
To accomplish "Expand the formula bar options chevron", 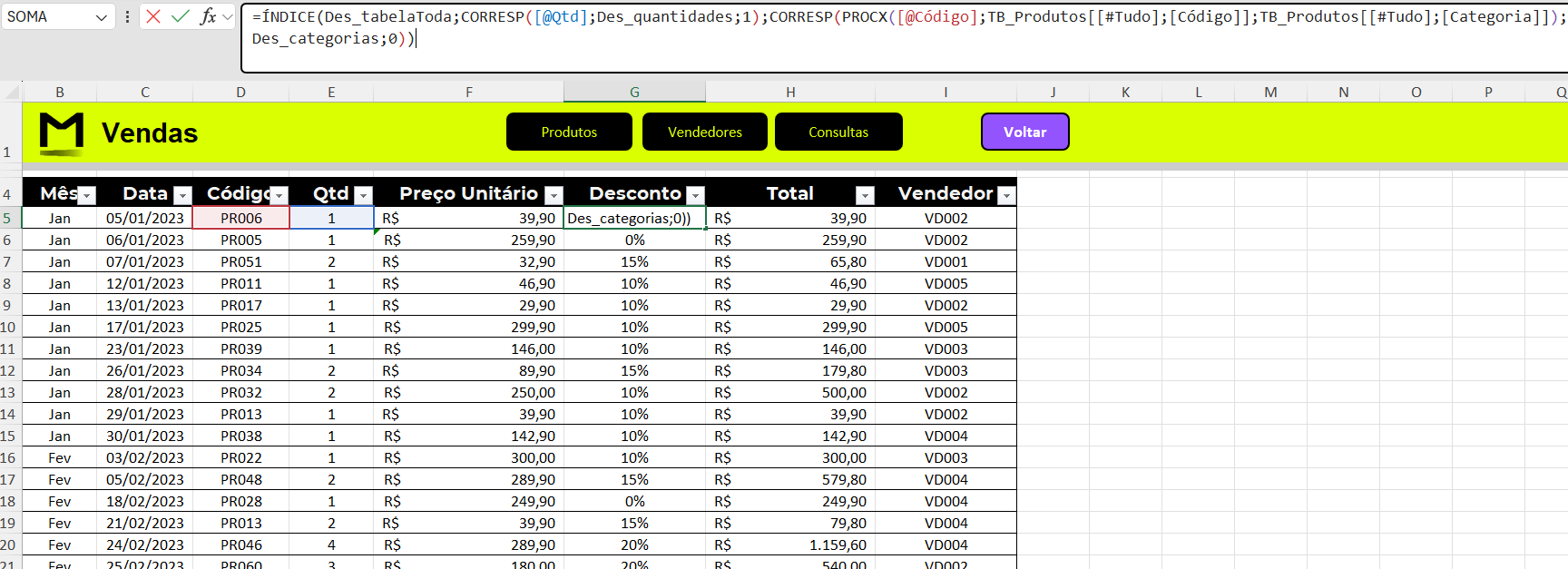I will click(x=228, y=16).
